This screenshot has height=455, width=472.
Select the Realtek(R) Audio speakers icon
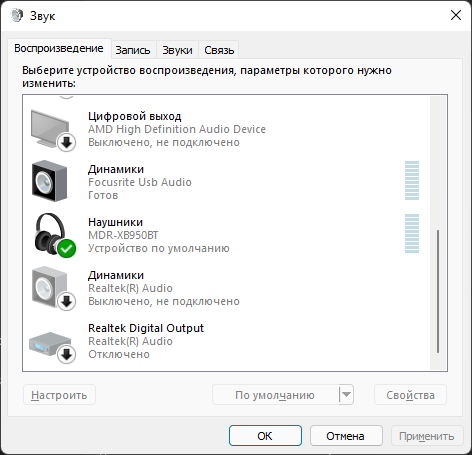tap(53, 288)
